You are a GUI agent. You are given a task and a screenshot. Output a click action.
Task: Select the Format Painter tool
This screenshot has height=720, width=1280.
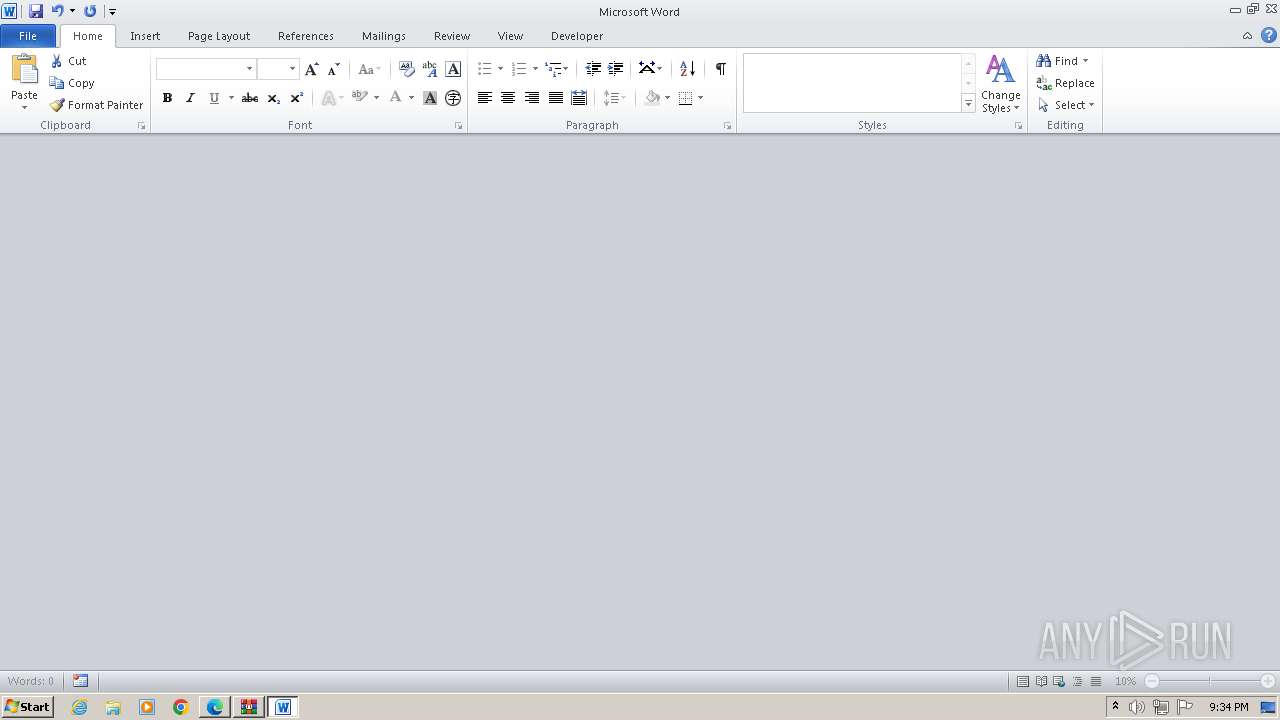(97, 105)
